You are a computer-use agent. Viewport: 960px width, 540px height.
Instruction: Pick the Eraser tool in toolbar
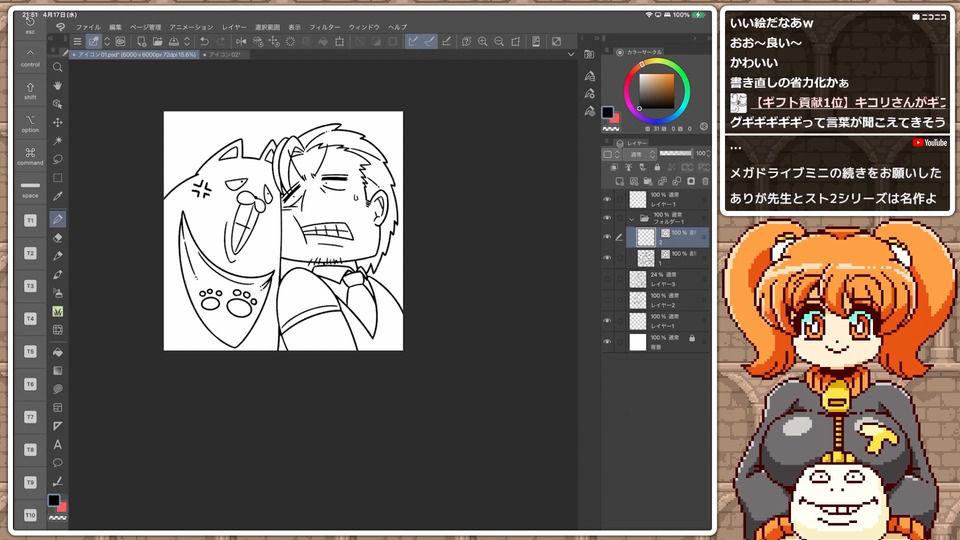[58, 238]
